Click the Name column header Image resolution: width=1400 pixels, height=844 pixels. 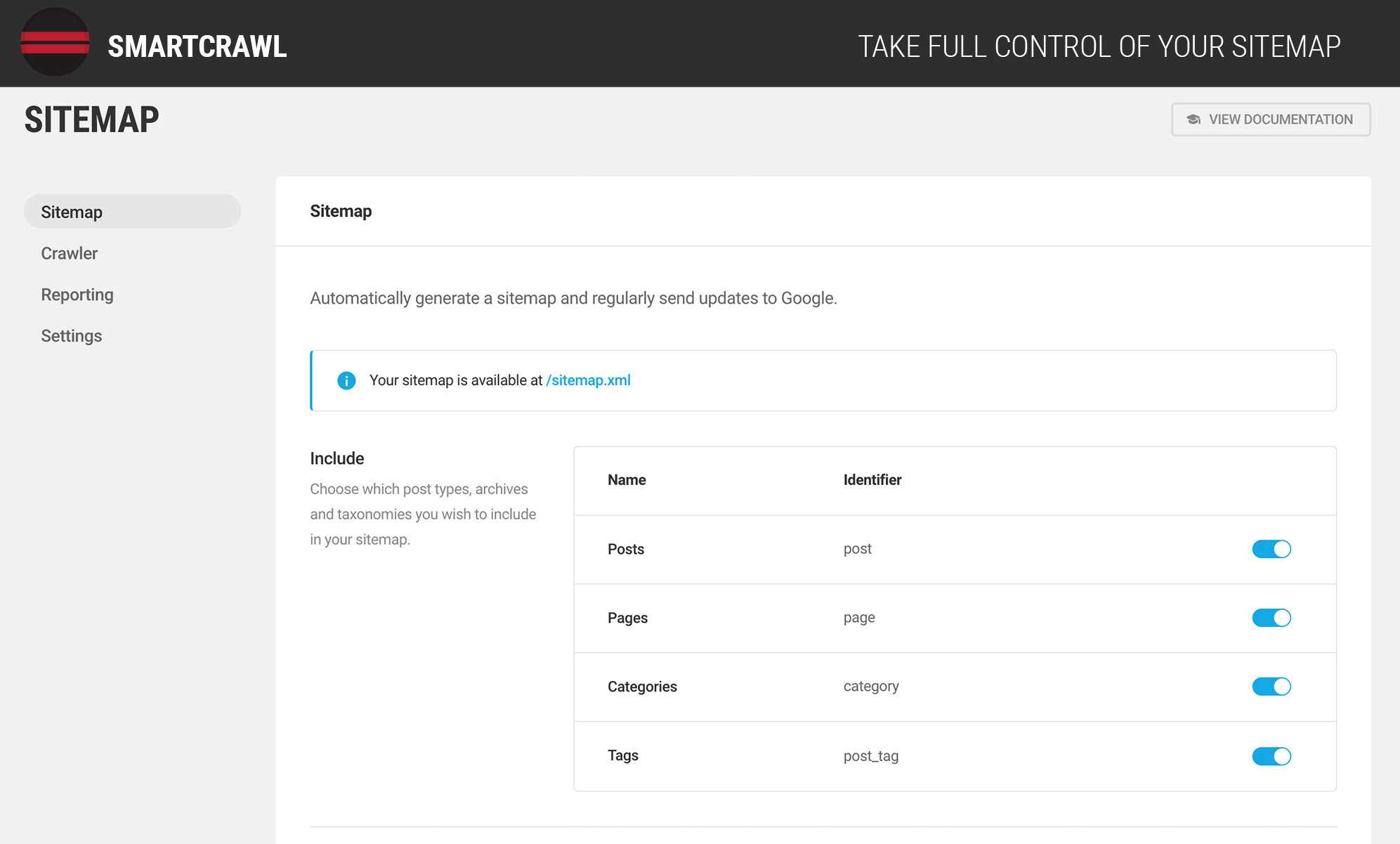pos(626,480)
